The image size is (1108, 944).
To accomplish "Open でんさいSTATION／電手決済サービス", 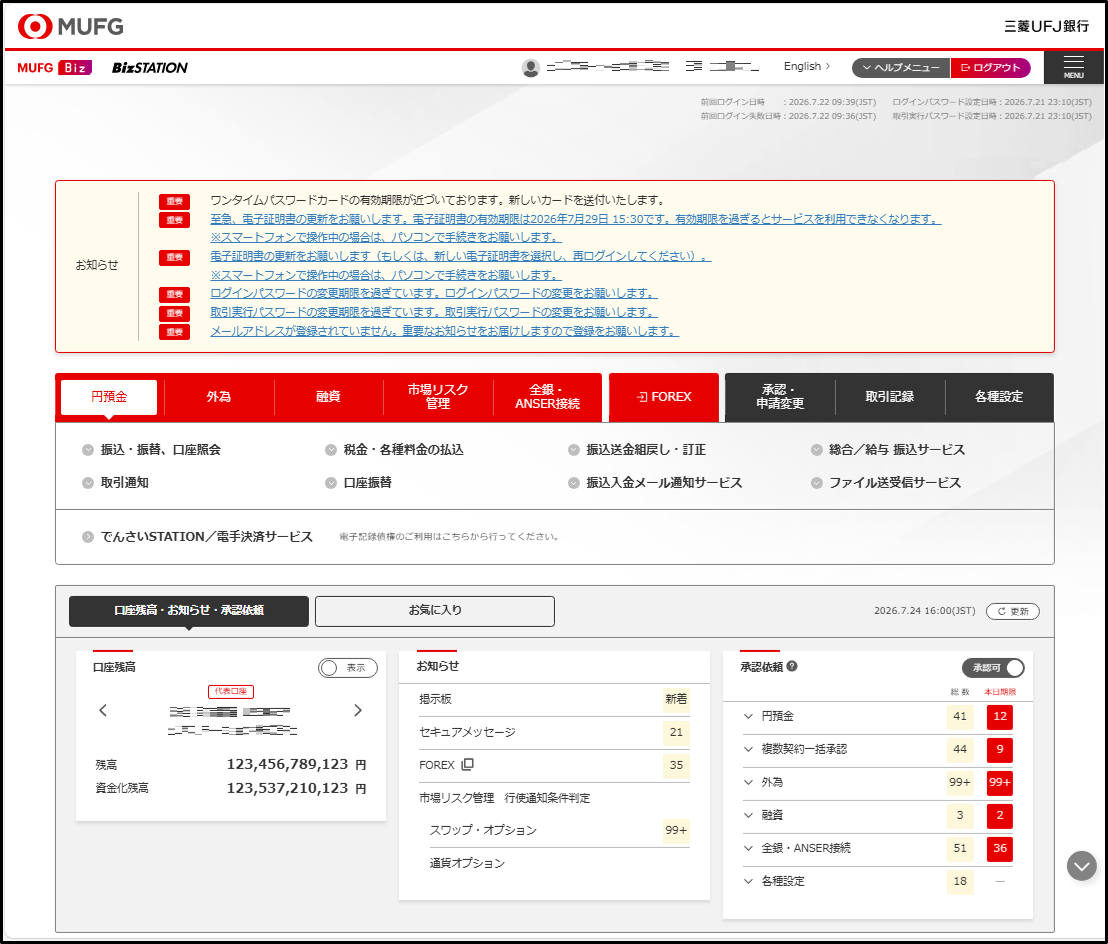I will click(197, 536).
